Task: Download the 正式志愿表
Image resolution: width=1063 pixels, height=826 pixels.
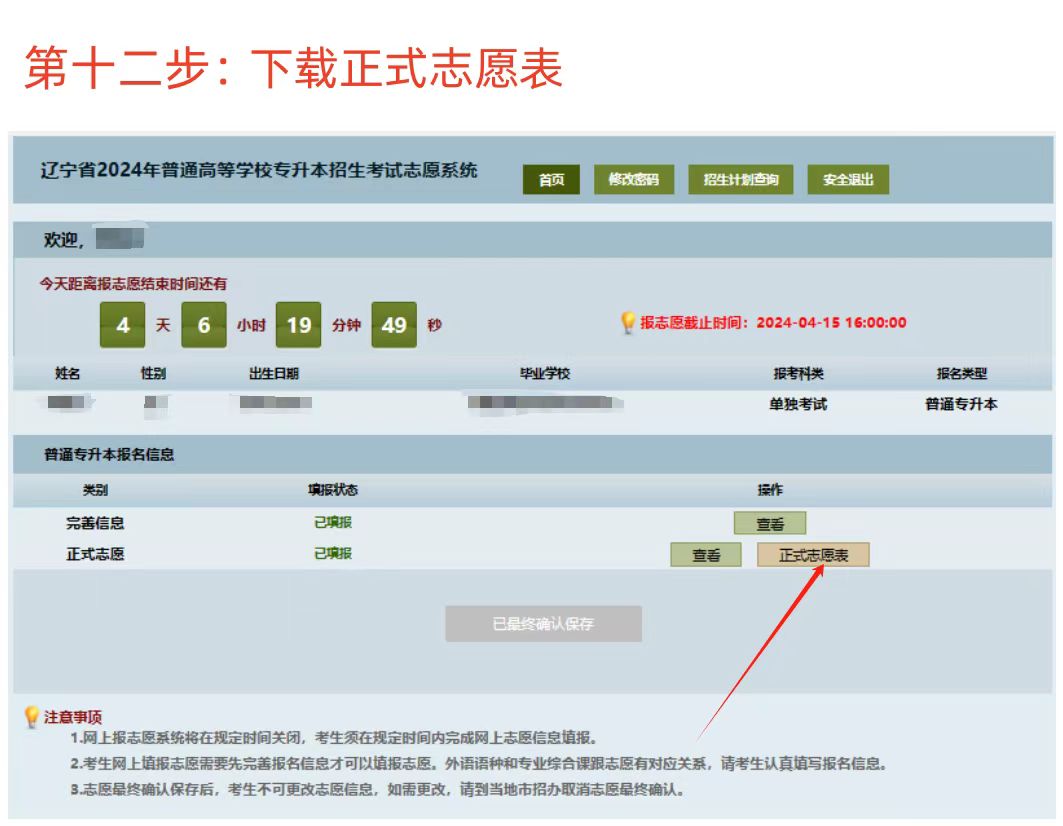Action: [x=813, y=555]
